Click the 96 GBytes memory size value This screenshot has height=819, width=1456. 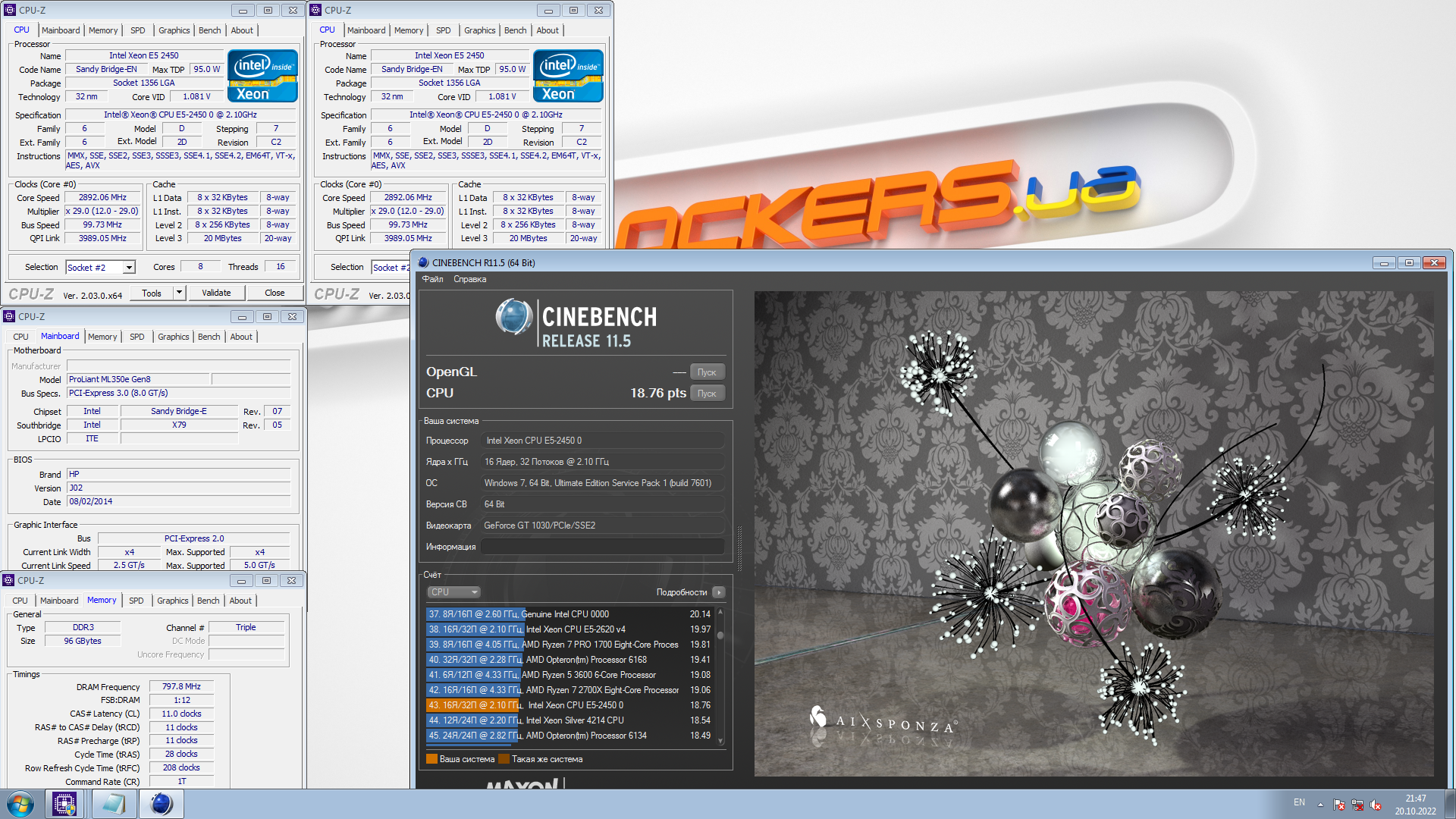pos(83,642)
